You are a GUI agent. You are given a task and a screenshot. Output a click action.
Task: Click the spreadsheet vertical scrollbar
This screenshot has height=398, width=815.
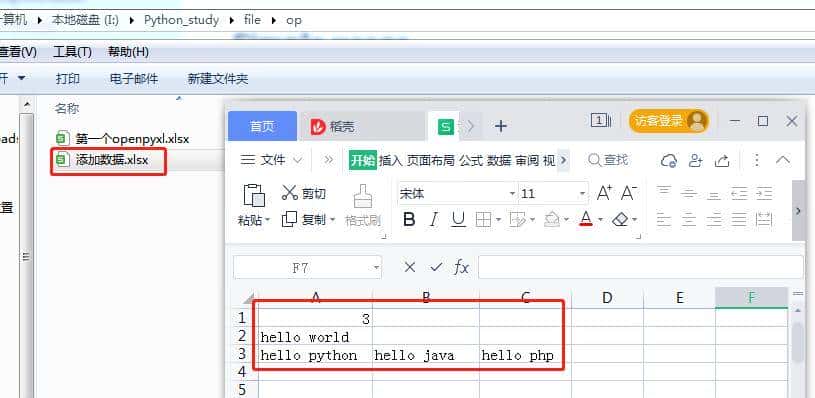click(799, 343)
